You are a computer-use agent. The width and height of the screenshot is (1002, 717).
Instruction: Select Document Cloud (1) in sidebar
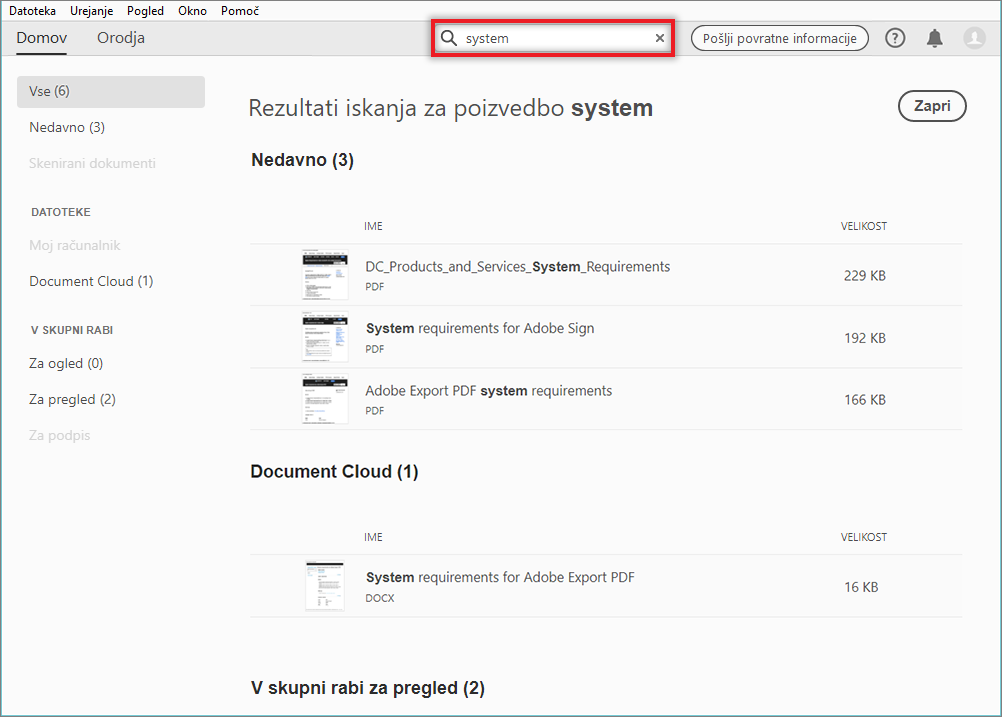[91, 281]
